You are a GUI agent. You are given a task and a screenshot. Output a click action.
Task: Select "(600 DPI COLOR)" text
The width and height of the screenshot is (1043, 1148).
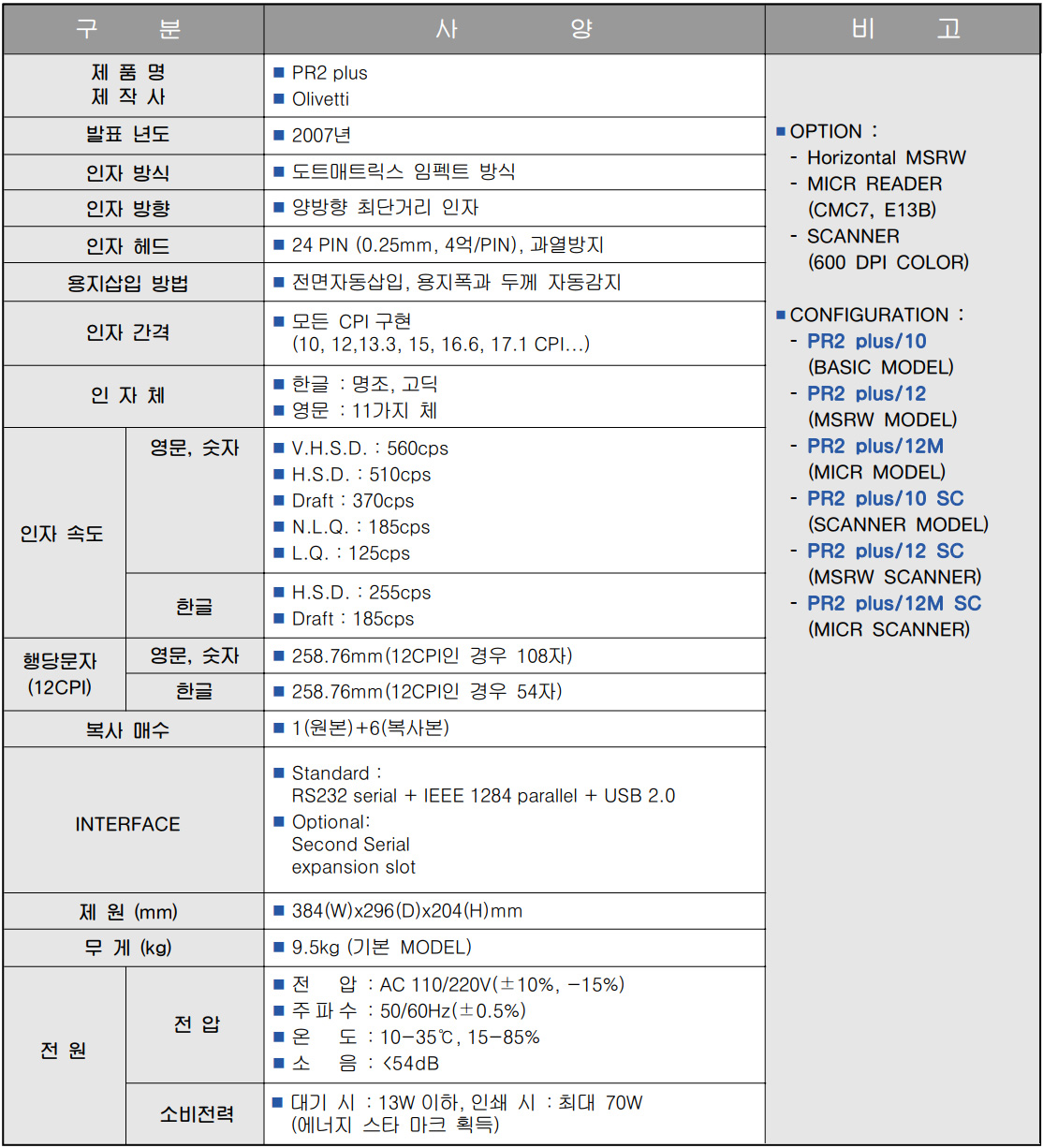coord(889,263)
